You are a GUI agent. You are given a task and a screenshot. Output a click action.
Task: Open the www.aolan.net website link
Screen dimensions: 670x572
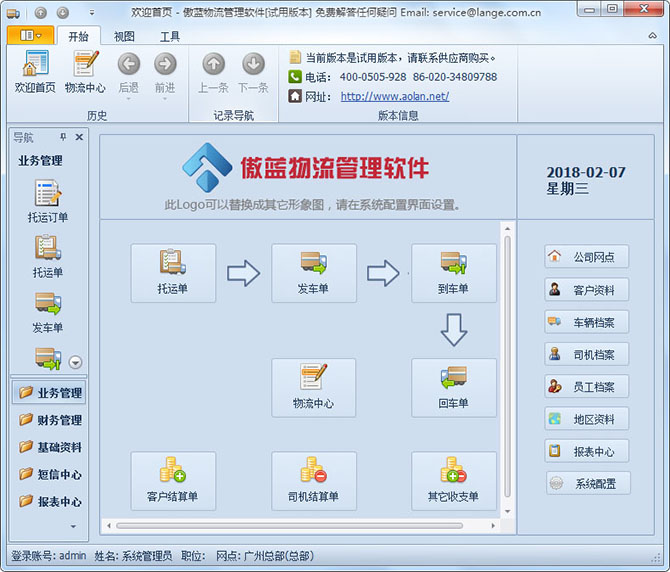tap(394, 97)
